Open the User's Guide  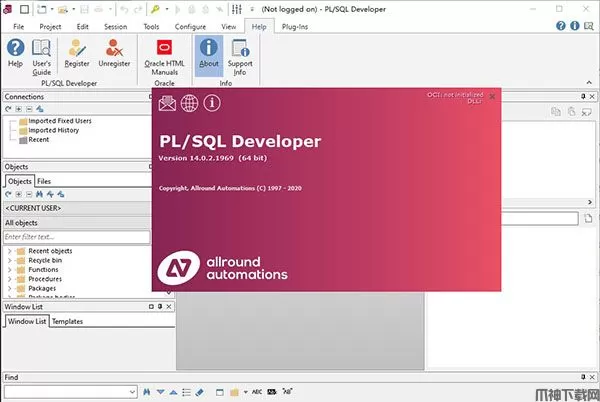point(41,57)
